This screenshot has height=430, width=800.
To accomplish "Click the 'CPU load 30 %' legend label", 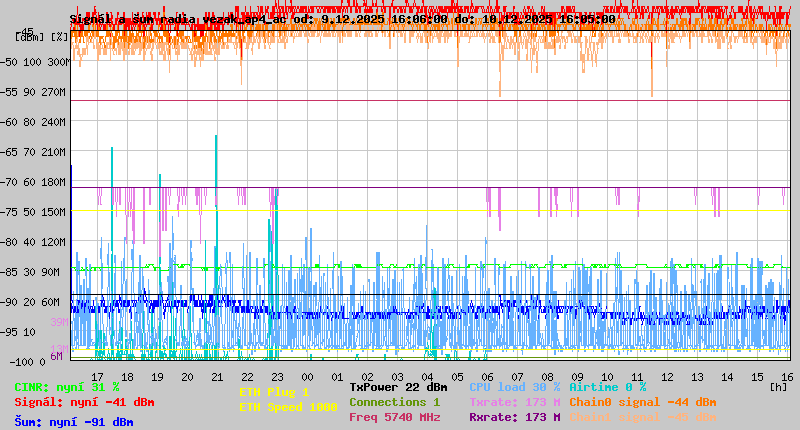I will [514, 387].
